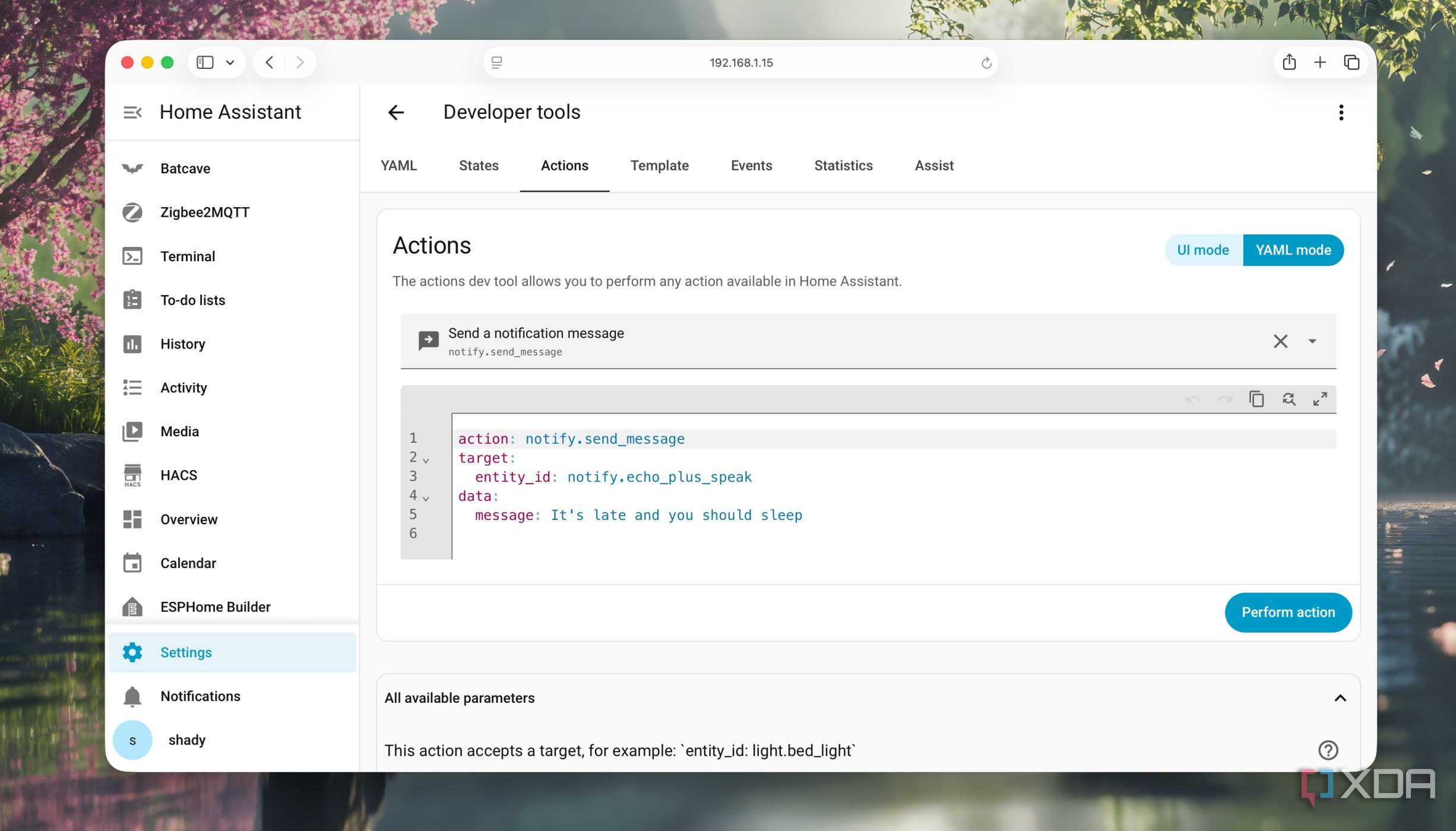Open the Batcave dashboard
Image resolution: width=1456 pixels, height=831 pixels.
[x=232, y=169]
